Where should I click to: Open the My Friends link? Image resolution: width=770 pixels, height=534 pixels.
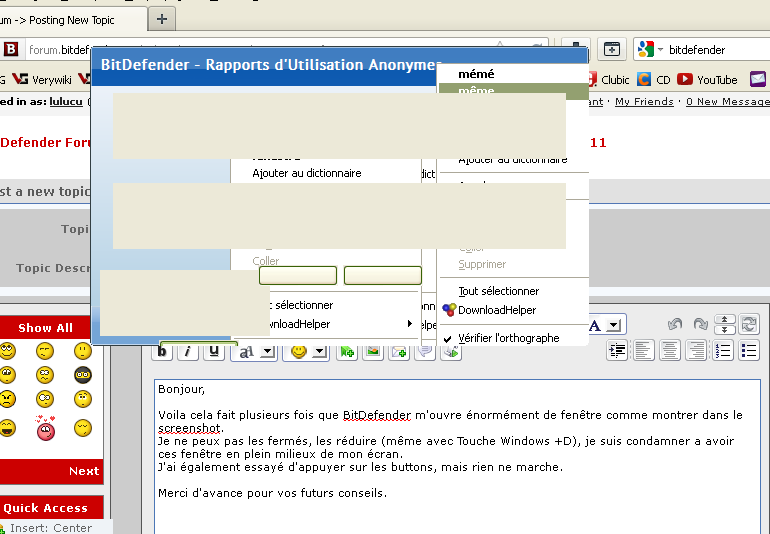(644, 102)
